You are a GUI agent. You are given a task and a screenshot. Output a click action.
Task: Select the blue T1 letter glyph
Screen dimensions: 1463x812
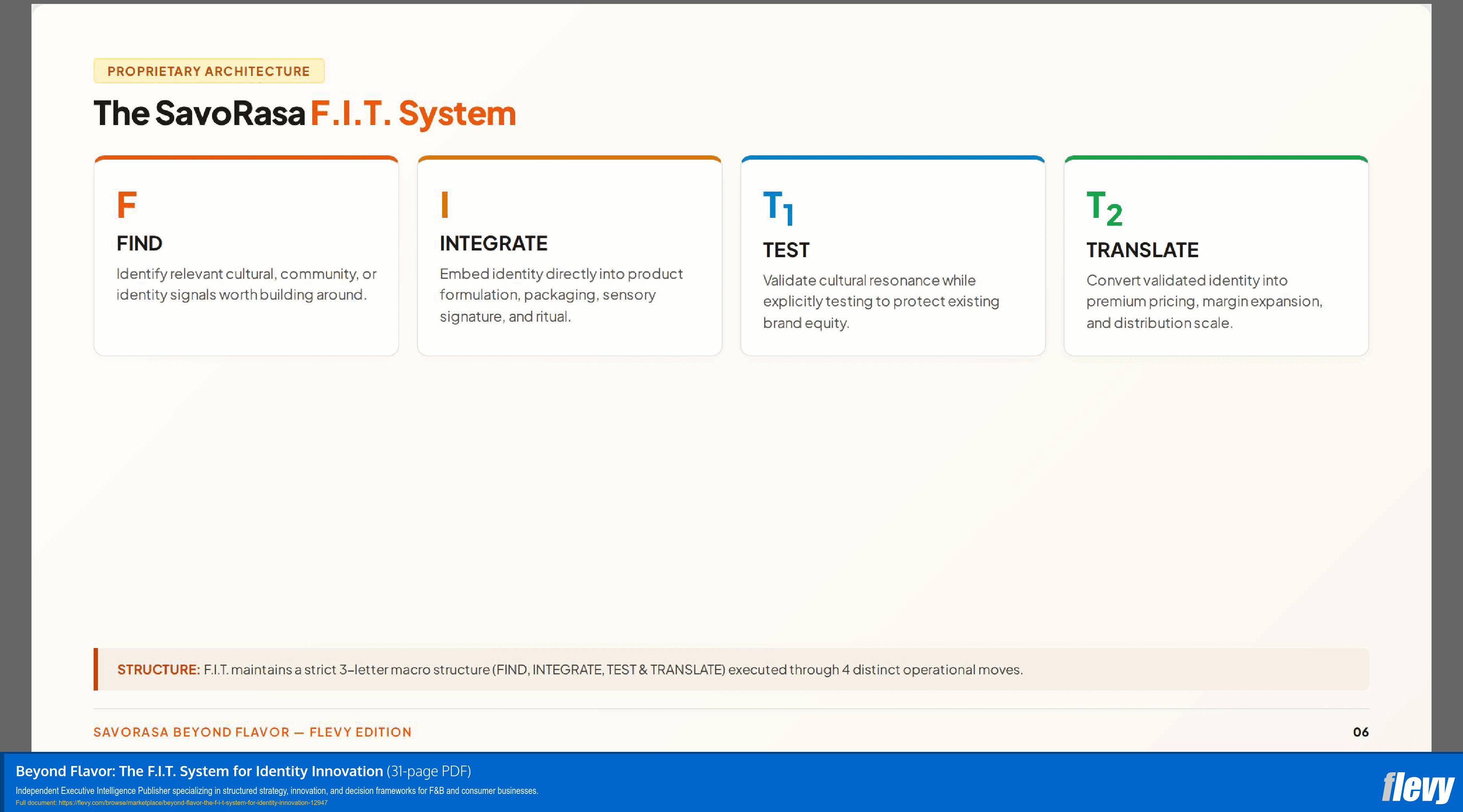(778, 208)
